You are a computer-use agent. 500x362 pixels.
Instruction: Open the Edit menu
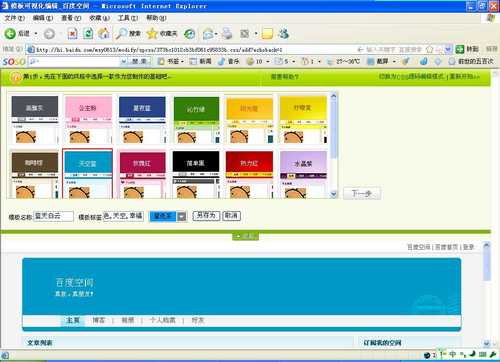(x=43, y=18)
